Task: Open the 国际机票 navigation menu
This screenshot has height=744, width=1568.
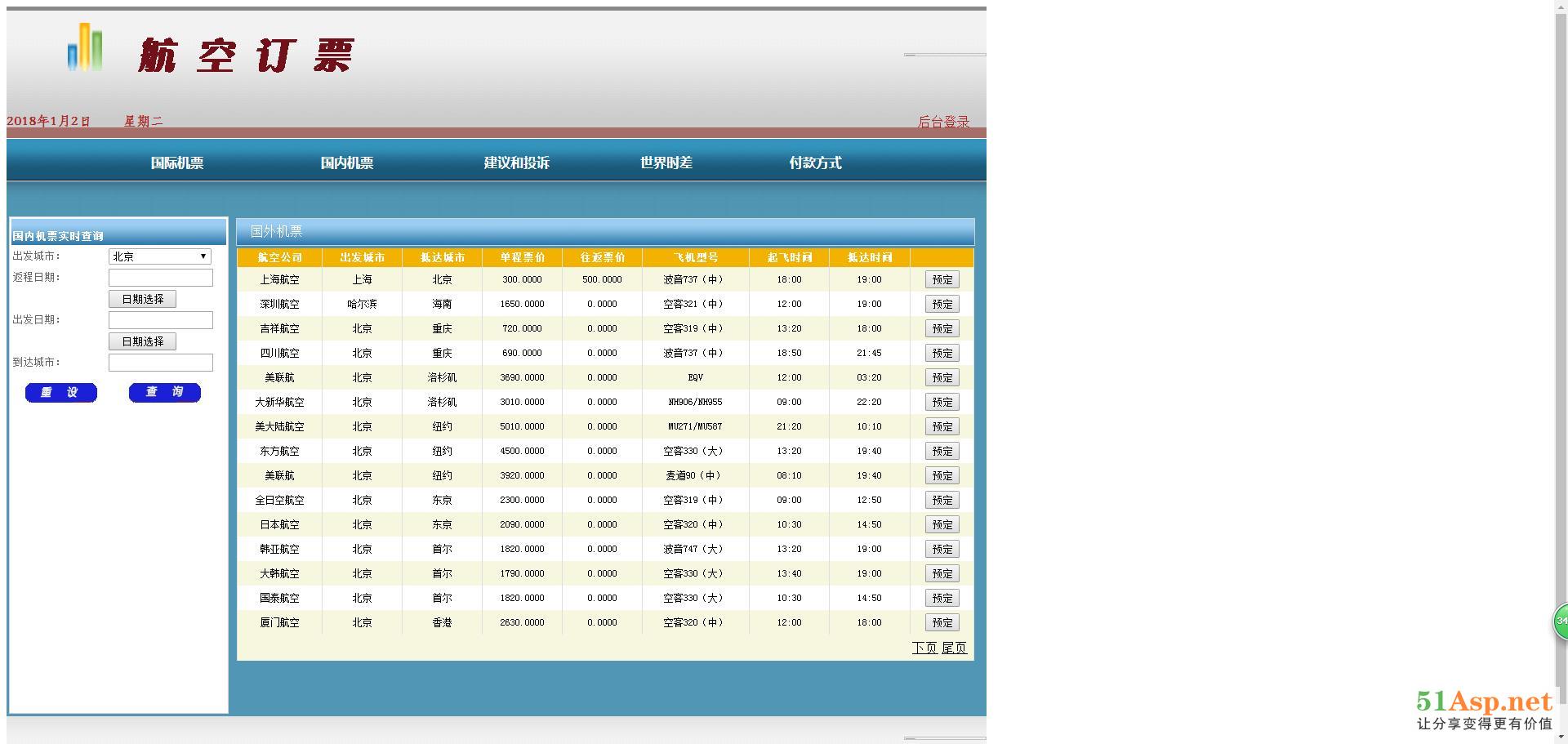Action: pyautogui.click(x=177, y=163)
